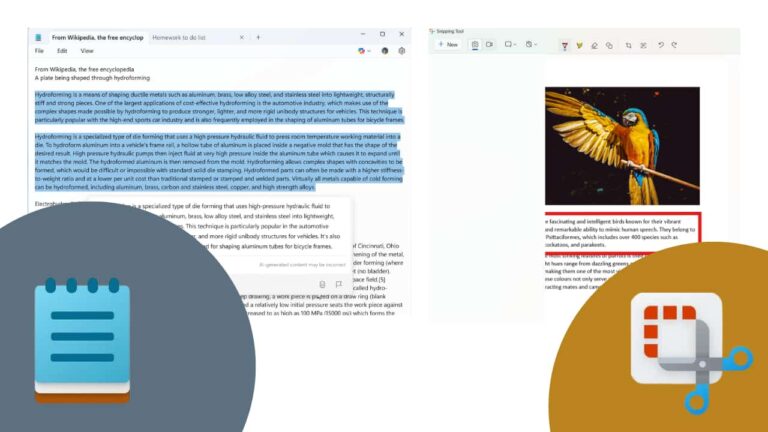The image size is (768, 432).
Task: Redo the Snipping Tool edit
Action: [x=674, y=45]
